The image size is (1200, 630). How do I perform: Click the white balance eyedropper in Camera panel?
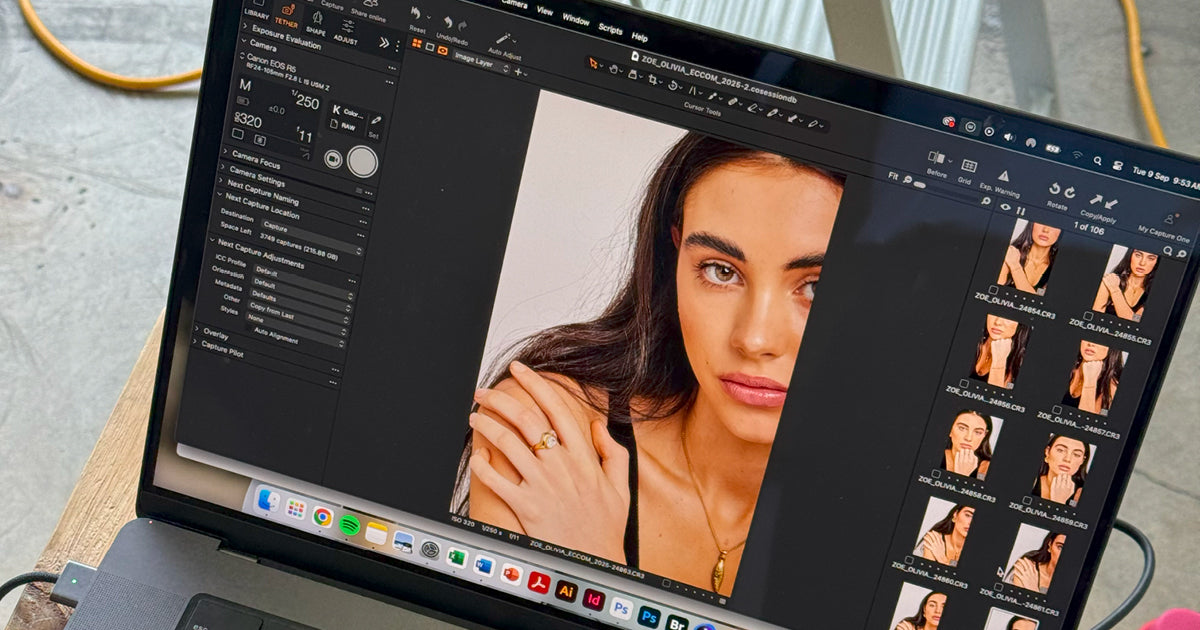pos(376,119)
